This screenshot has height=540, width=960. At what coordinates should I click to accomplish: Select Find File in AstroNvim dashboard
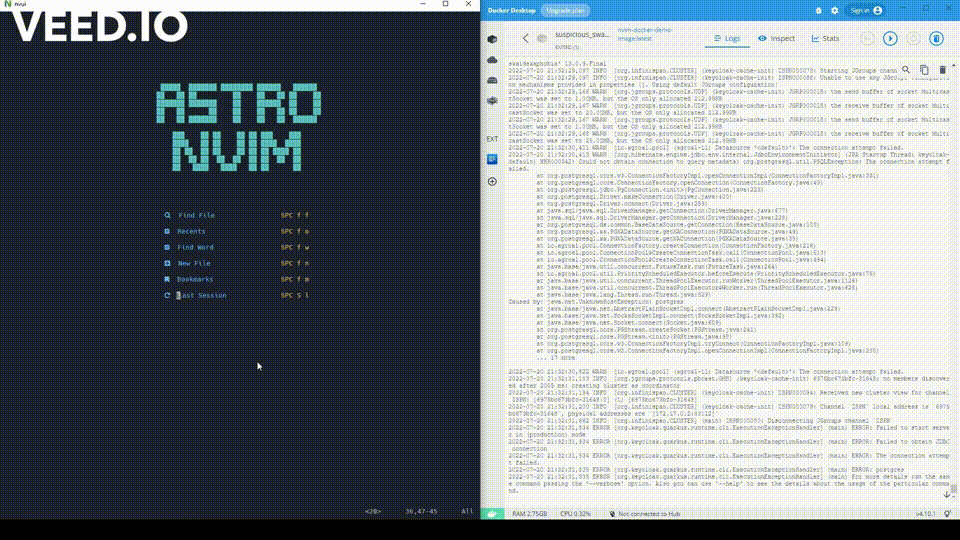tap(197, 216)
